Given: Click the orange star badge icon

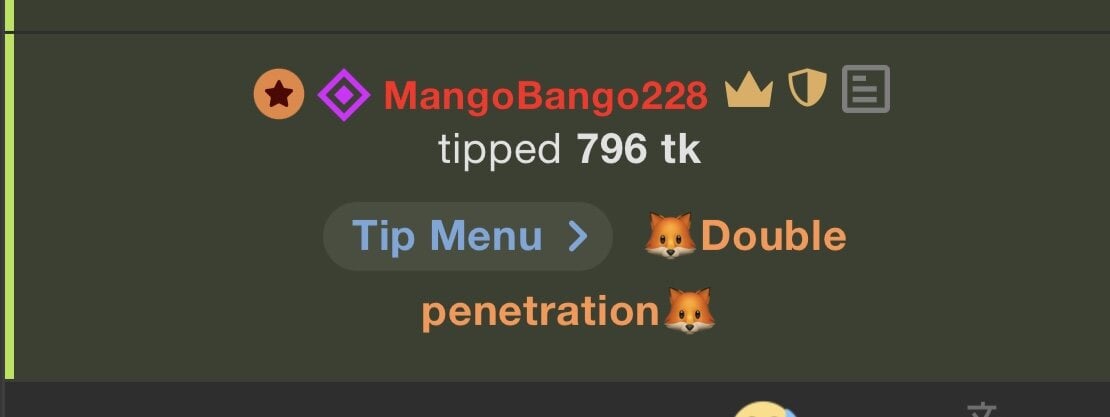Looking at the screenshot, I should (279, 93).
